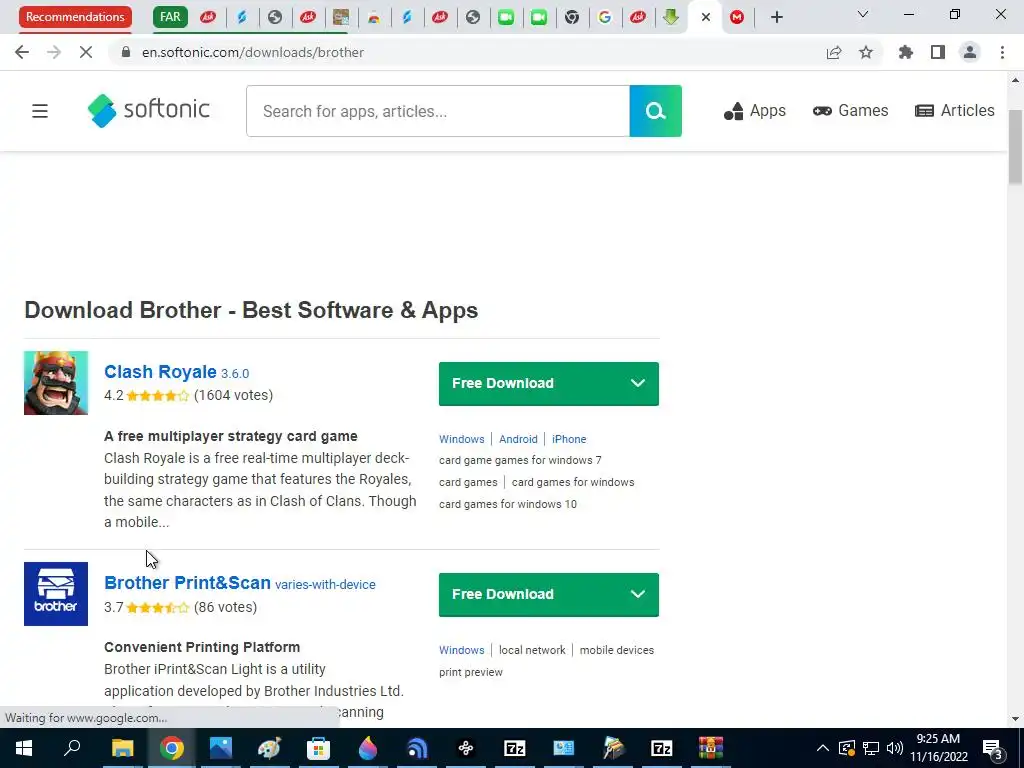Open the hamburger menu beside the Softonic logo
Image resolution: width=1024 pixels, height=768 pixels.
40,111
